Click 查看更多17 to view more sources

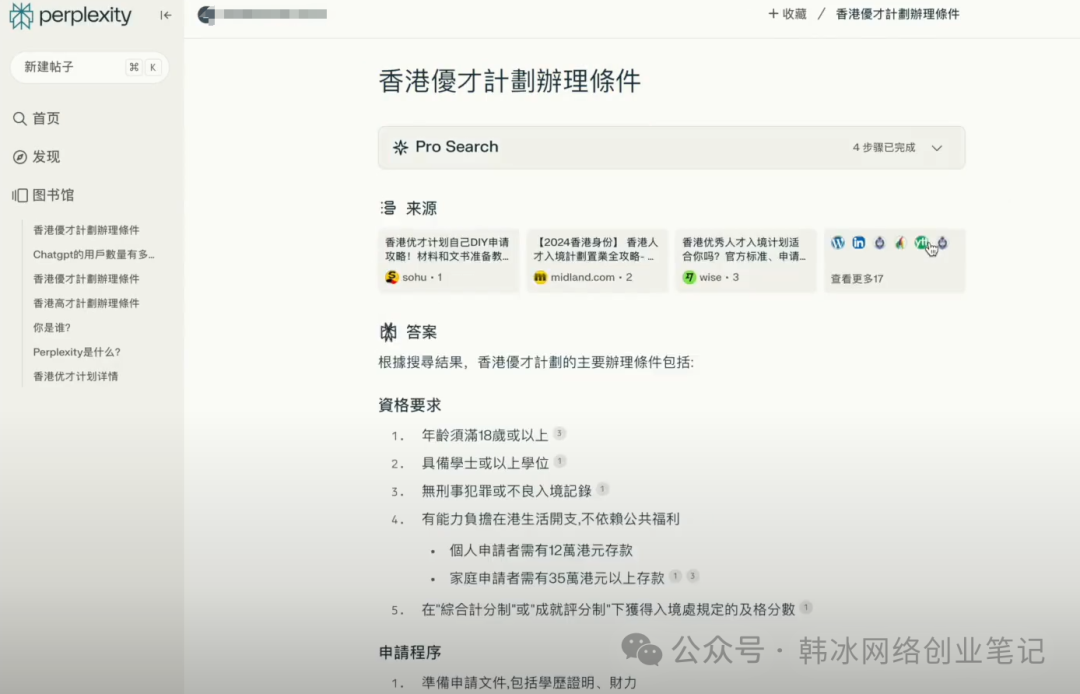click(857, 279)
